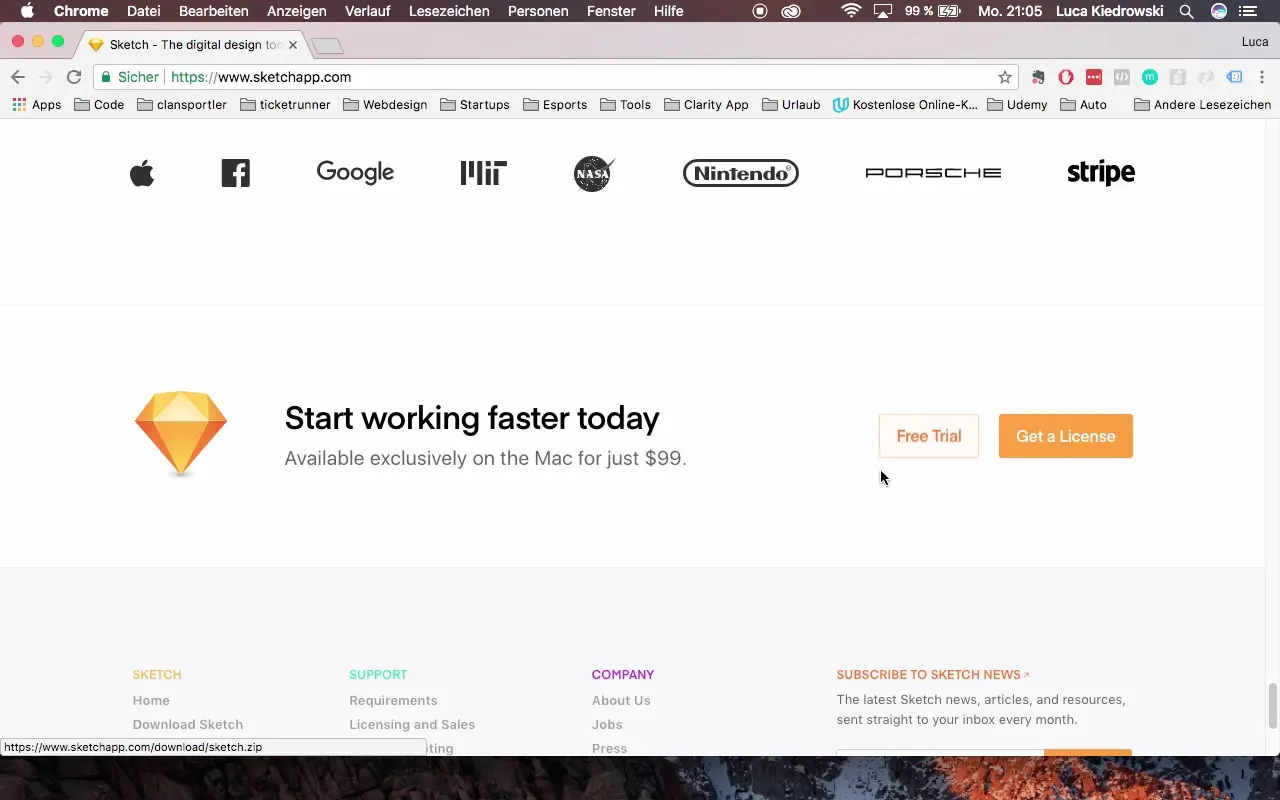The width and height of the screenshot is (1280, 800).
Task: Open the Apps shortcut in bookmarks bar
Action: [36, 104]
